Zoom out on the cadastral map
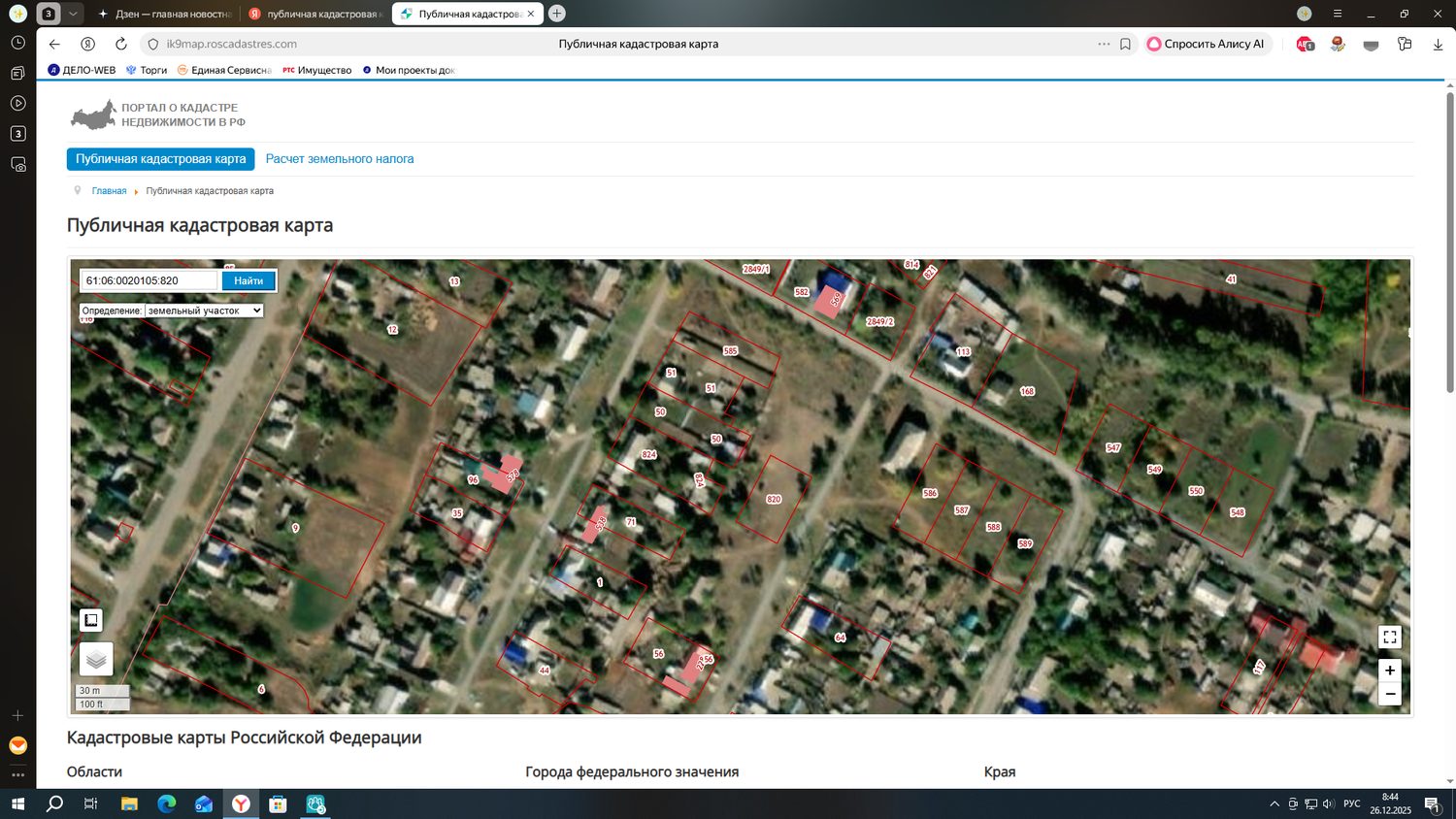 pyautogui.click(x=1390, y=694)
